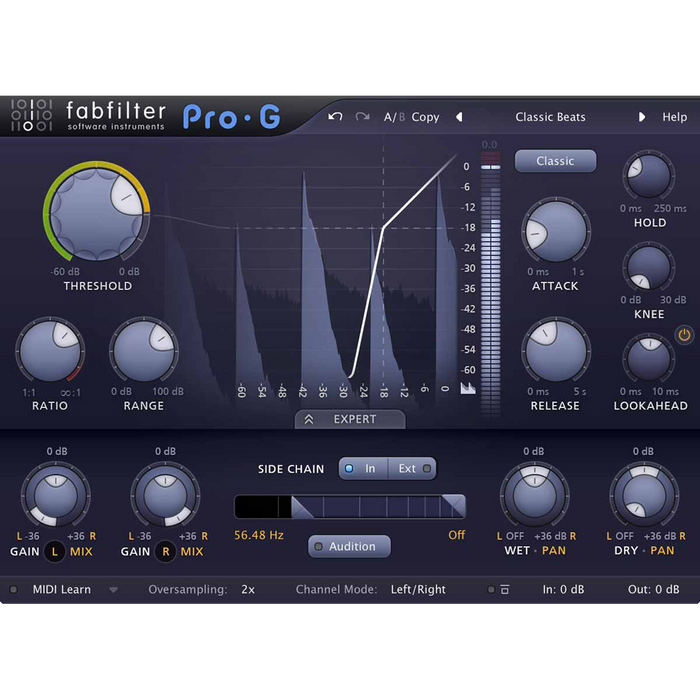Click 0 dB value above Dry knob
The height and width of the screenshot is (700, 700).
pos(643,451)
